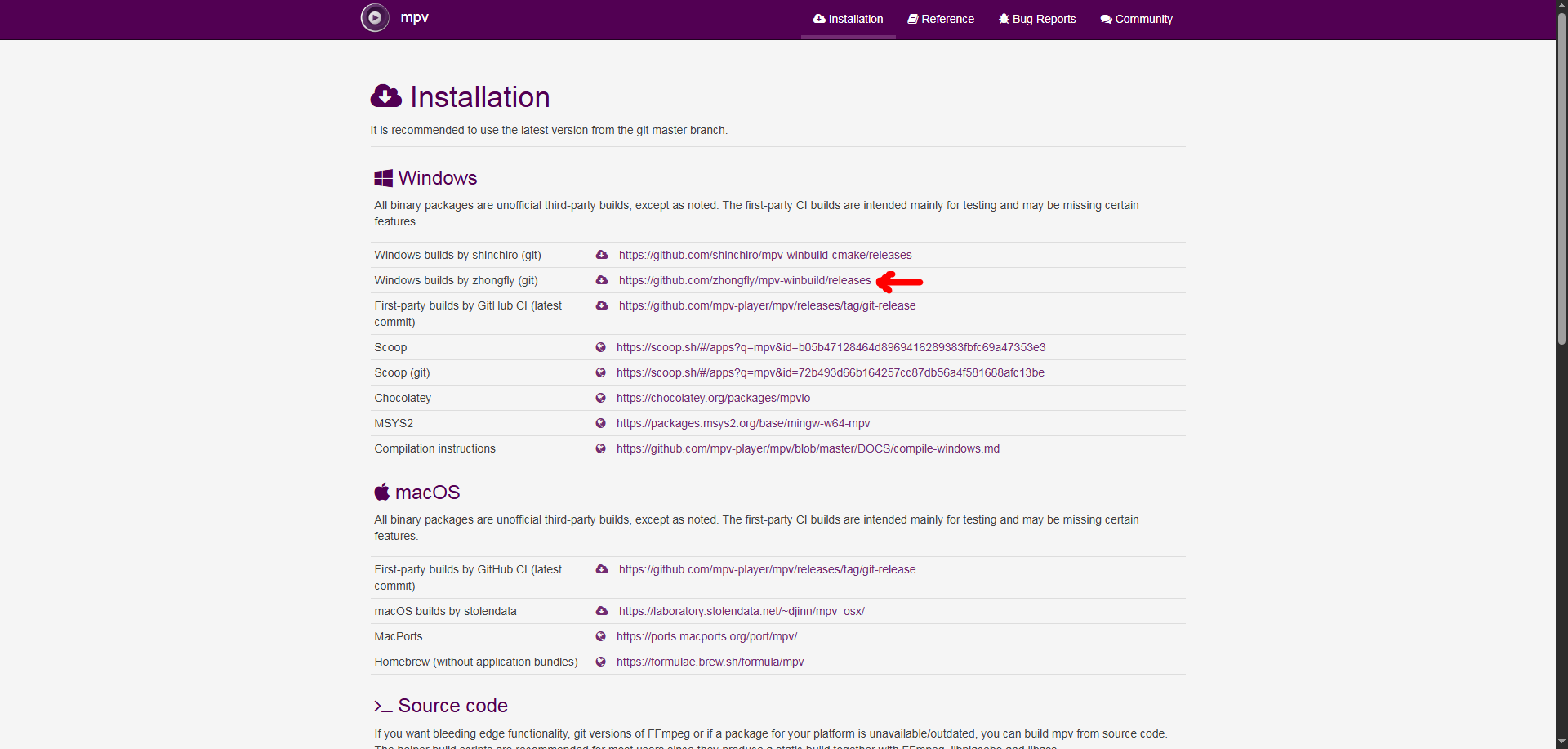Click the 'Windows builds by zhongfly (git)' label

click(x=456, y=280)
